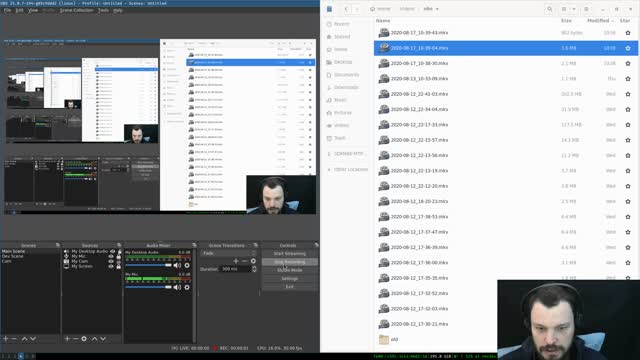Add a new source with plus icon
Viewport: 640px width, 360px height.
pyautogui.click(x=67, y=338)
